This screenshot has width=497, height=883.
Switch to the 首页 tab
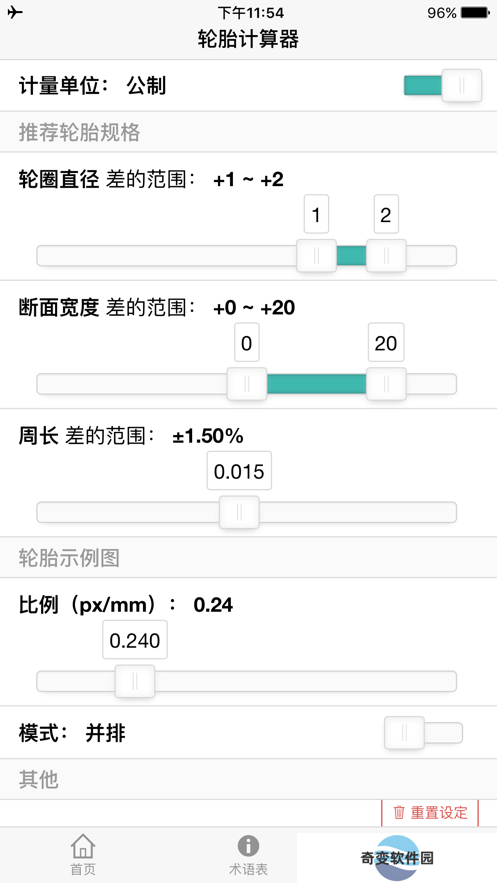(83, 855)
